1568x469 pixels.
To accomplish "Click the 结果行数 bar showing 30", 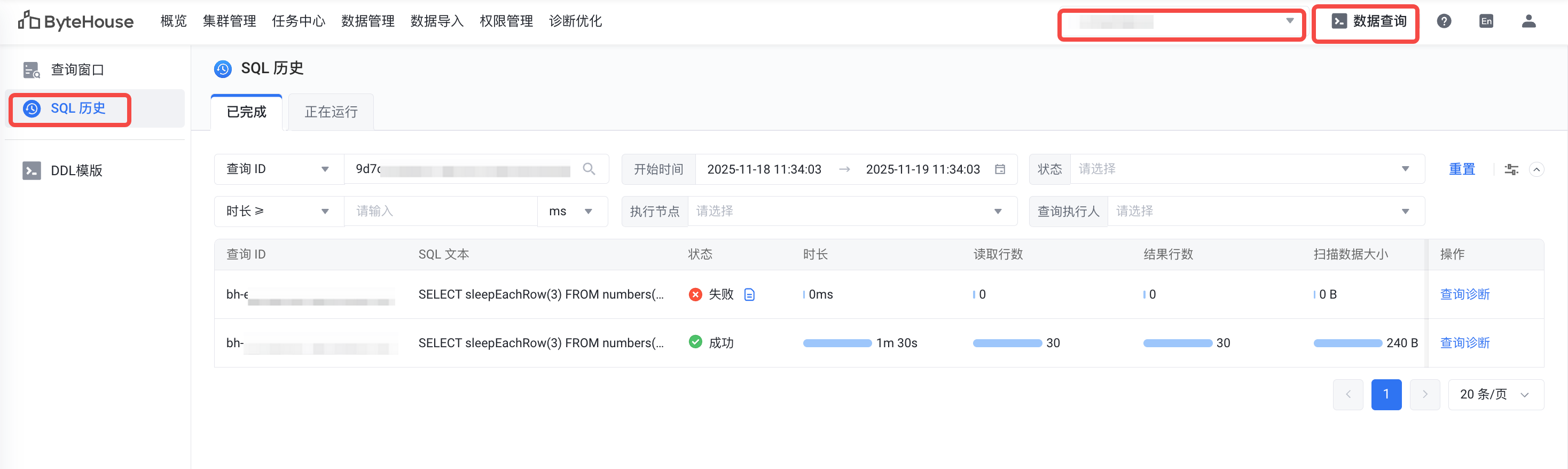I will coord(1178,343).
